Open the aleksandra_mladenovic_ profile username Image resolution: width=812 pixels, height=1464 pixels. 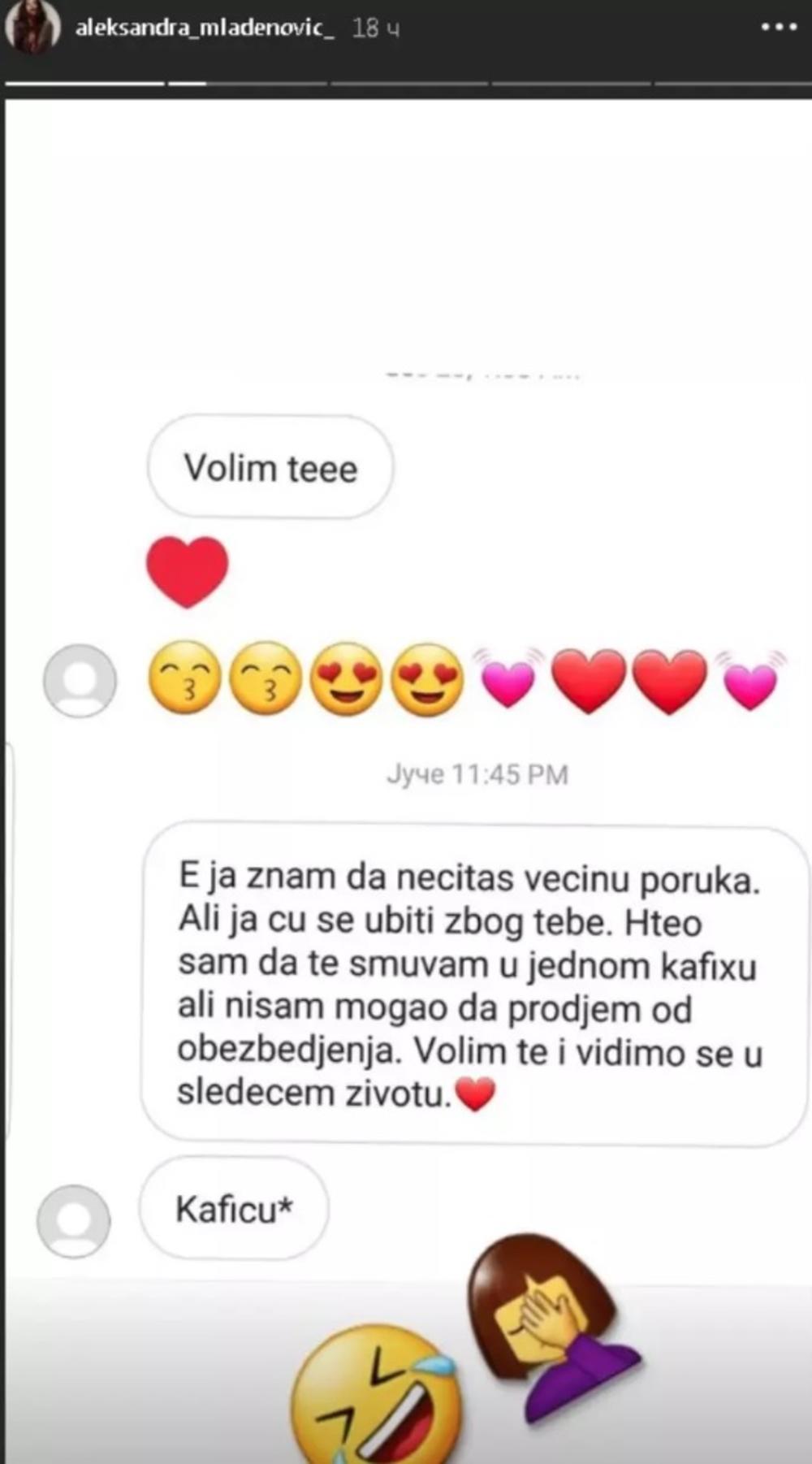click(x=204, y=28)
